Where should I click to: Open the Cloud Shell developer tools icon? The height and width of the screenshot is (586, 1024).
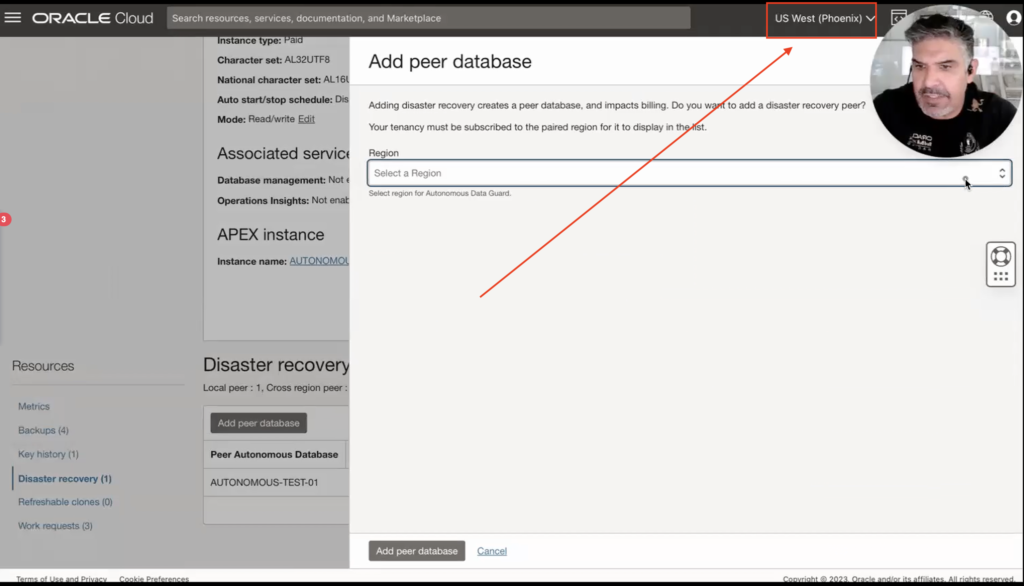(x=898, y=18)
